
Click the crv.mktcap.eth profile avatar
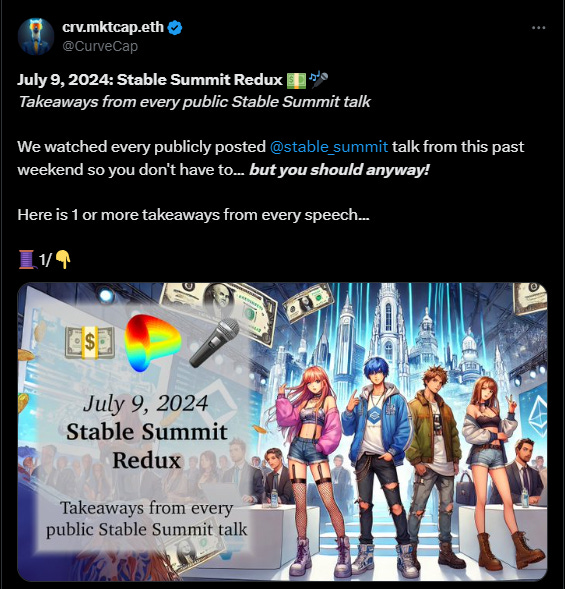pos(36,36)
